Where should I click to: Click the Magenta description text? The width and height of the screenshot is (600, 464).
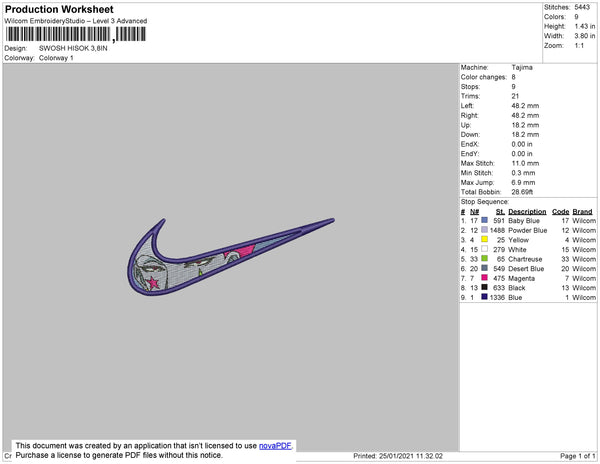pos(521,278)
